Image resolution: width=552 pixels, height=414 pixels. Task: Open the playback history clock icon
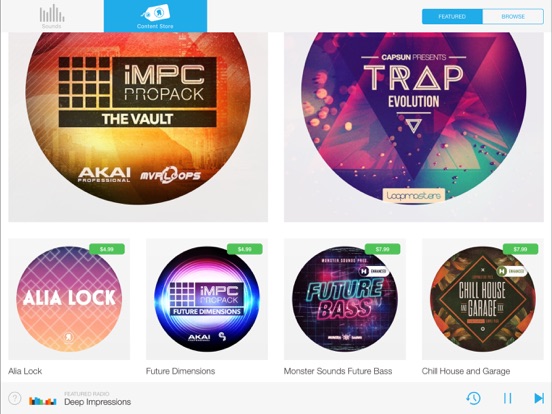pos(473,398)
